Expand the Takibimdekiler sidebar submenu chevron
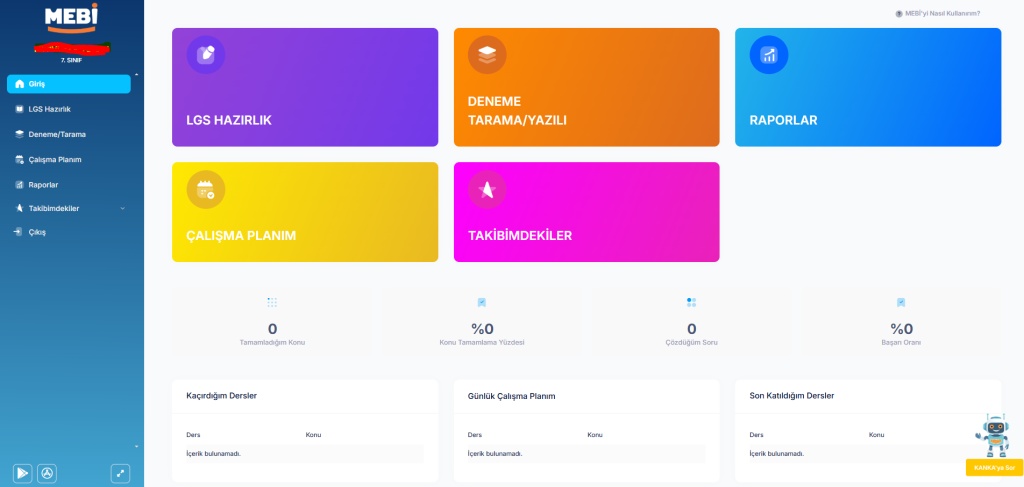Image resolution: width=1024 pixels, height=487 pixels. [122, 209]
